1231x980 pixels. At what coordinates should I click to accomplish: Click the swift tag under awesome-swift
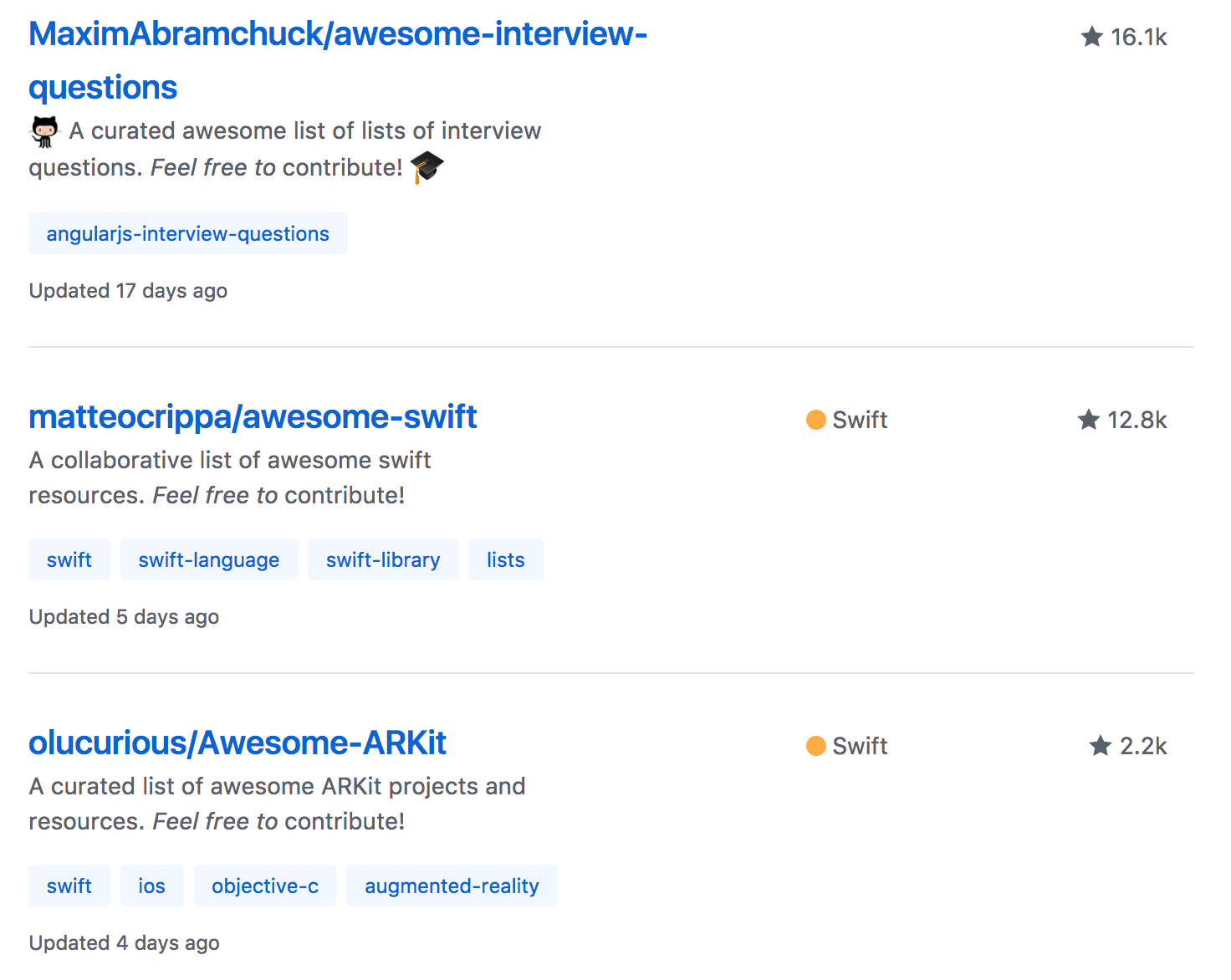click(x=69, y=560)
